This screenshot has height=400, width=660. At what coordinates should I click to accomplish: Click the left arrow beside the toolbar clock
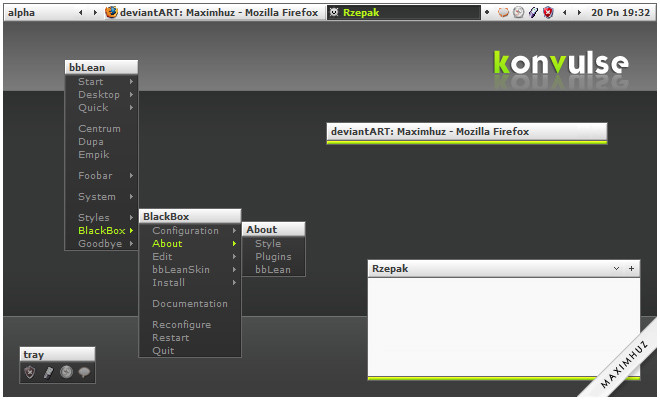[564, 13]
